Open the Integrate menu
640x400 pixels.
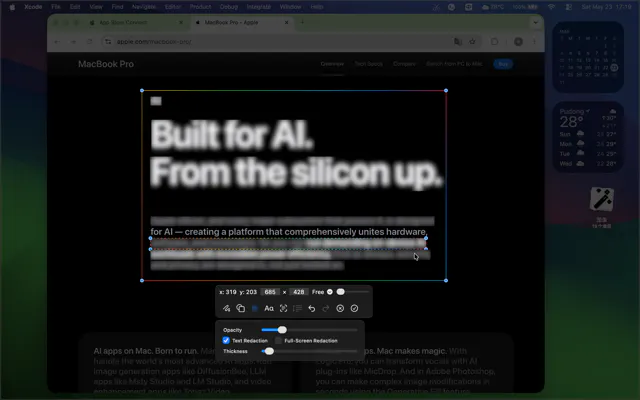point(258,7)
